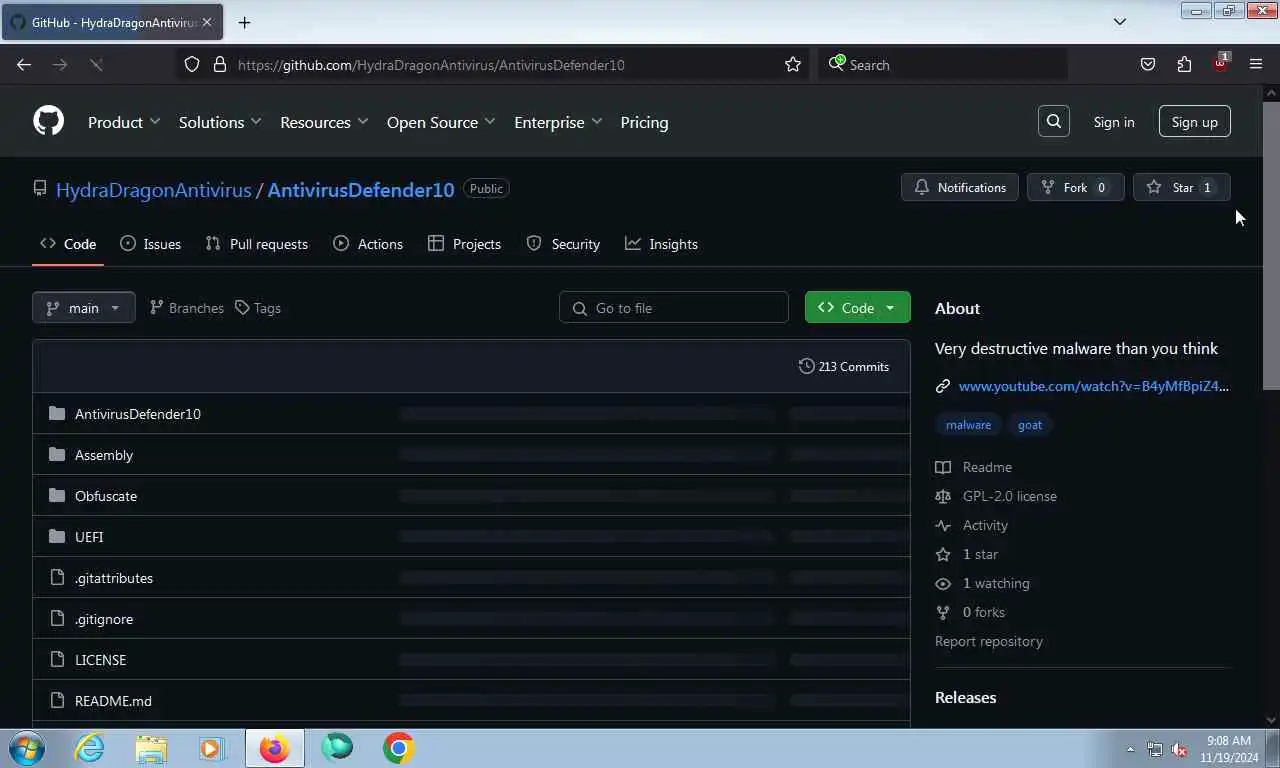Open the Windows Start button
Viewport: 1280px width, 768px height.
[x=26, y=748]
